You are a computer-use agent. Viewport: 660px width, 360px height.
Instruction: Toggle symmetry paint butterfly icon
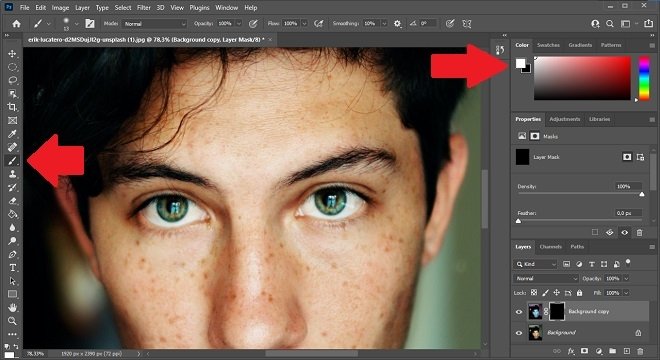point(467,24)
